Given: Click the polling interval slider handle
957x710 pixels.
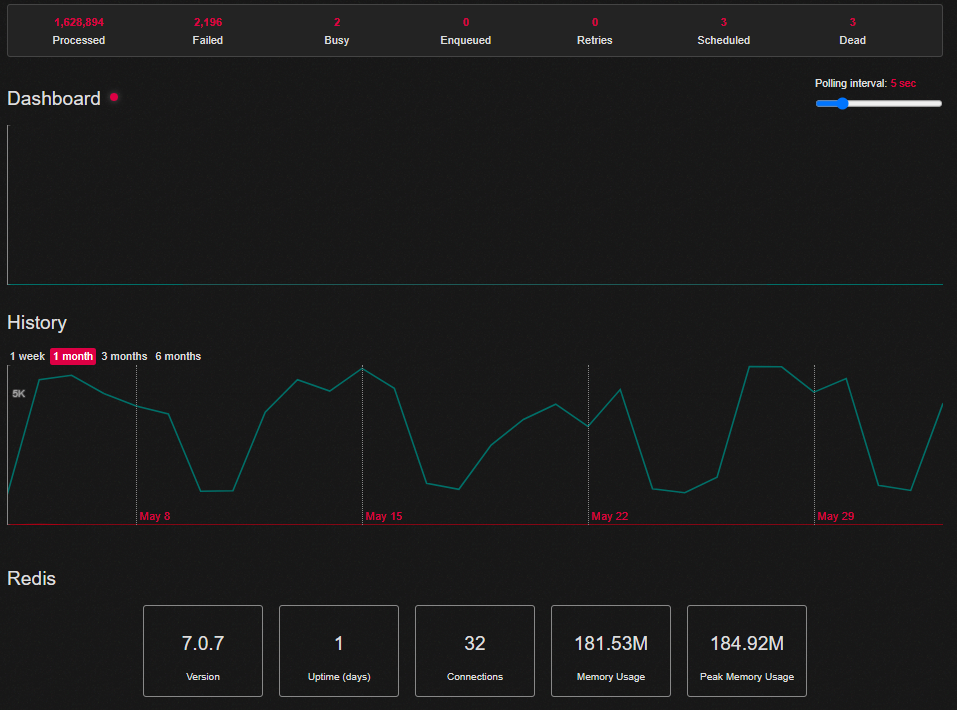Looking at the screenshot, I should [842, 104].
